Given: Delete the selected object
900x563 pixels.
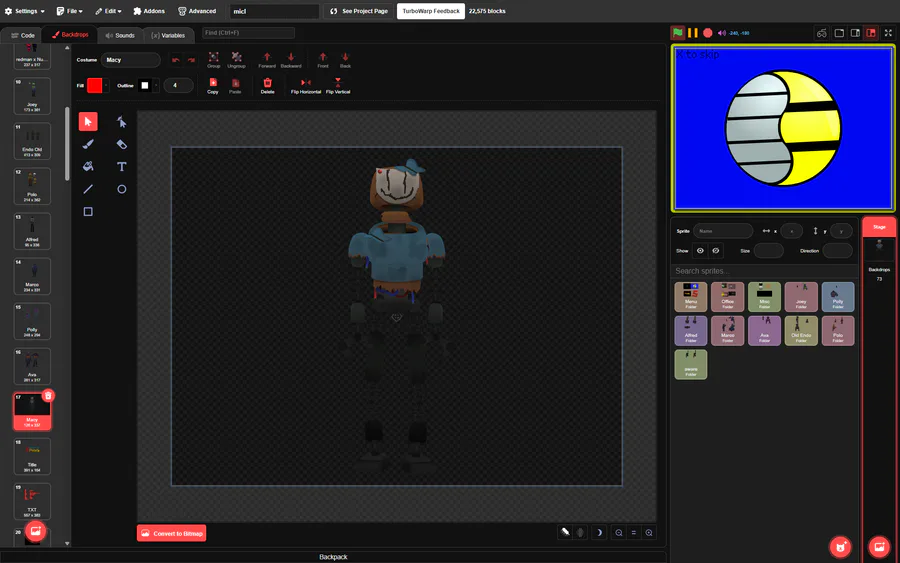Looking at the screenshot, I should [x=267, y=86].
